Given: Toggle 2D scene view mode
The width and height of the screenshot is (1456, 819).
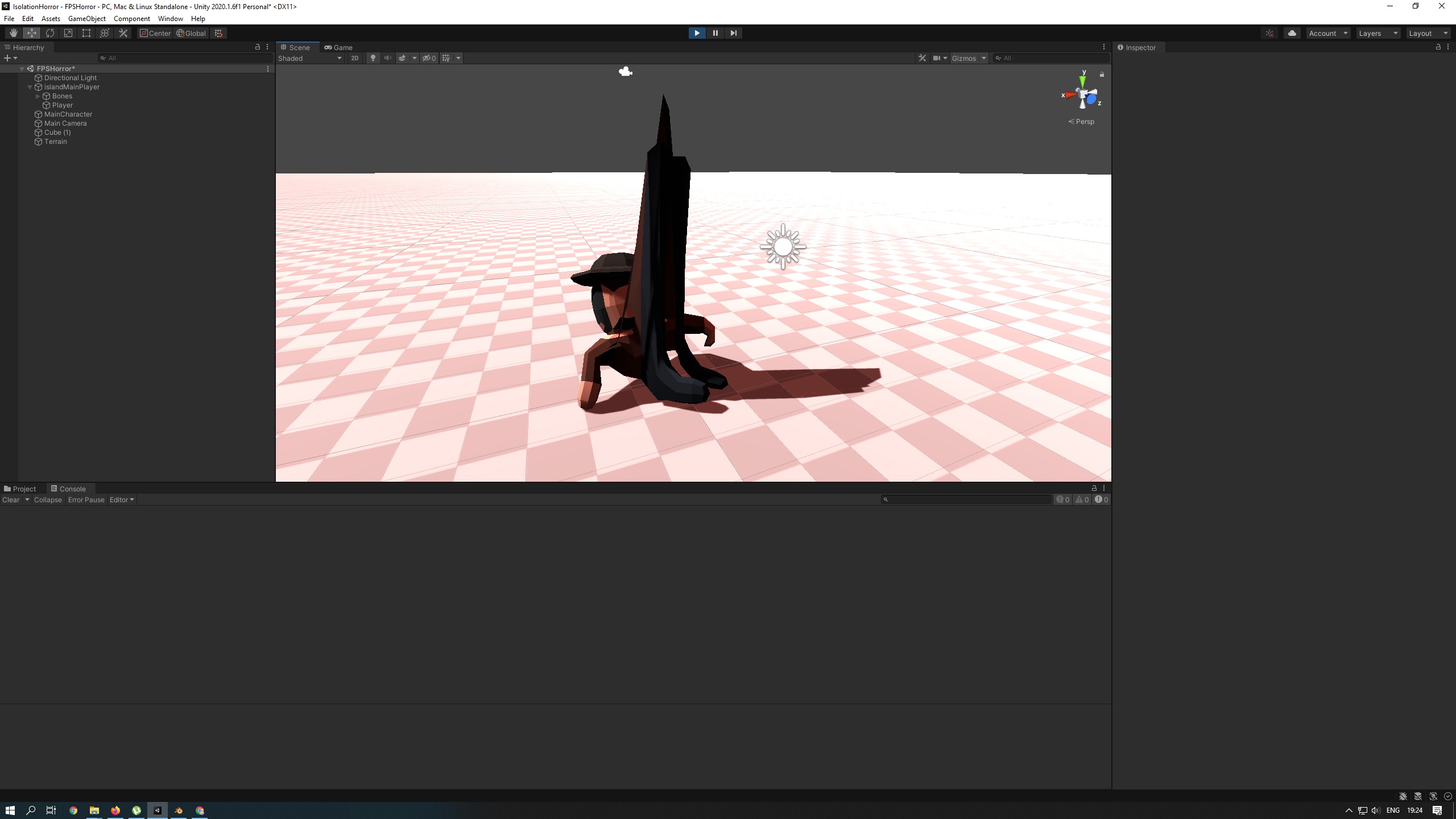Looking at the screenshot, I should coord(354,58).
